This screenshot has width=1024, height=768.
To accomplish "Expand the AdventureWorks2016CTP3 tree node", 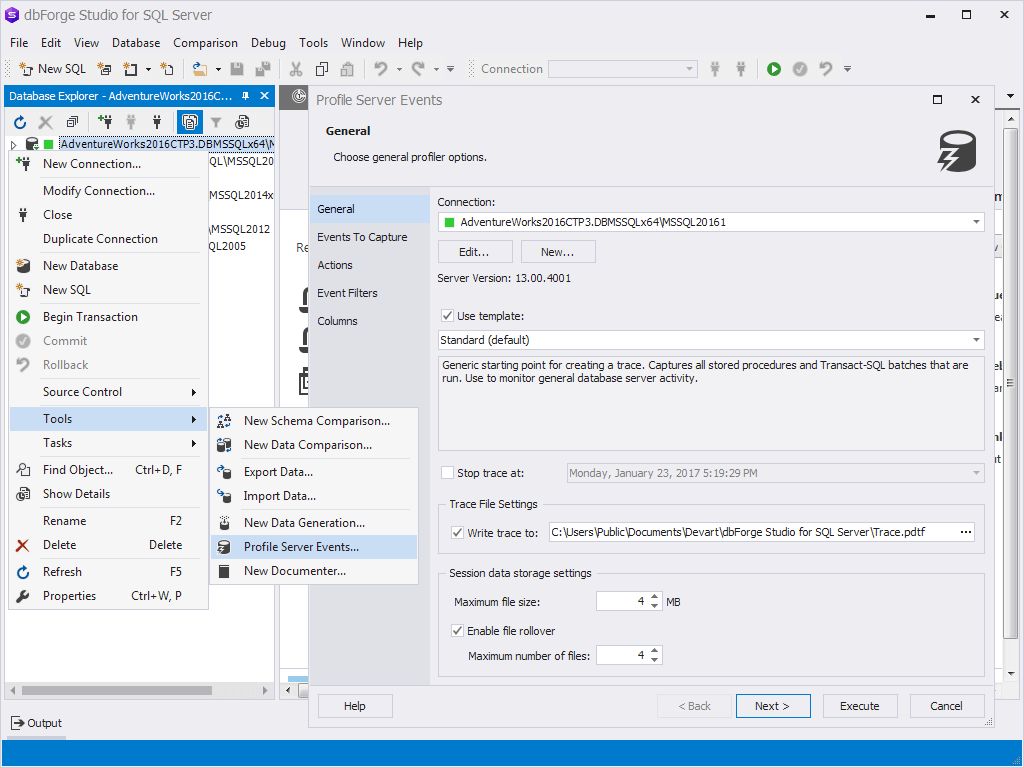I will (x=14, y=145).
